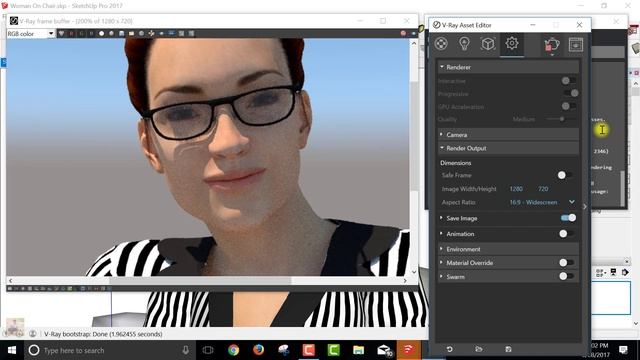Open the Materials tab in Asset Editor
The image size is (640, 360).
tap(441, 43)
